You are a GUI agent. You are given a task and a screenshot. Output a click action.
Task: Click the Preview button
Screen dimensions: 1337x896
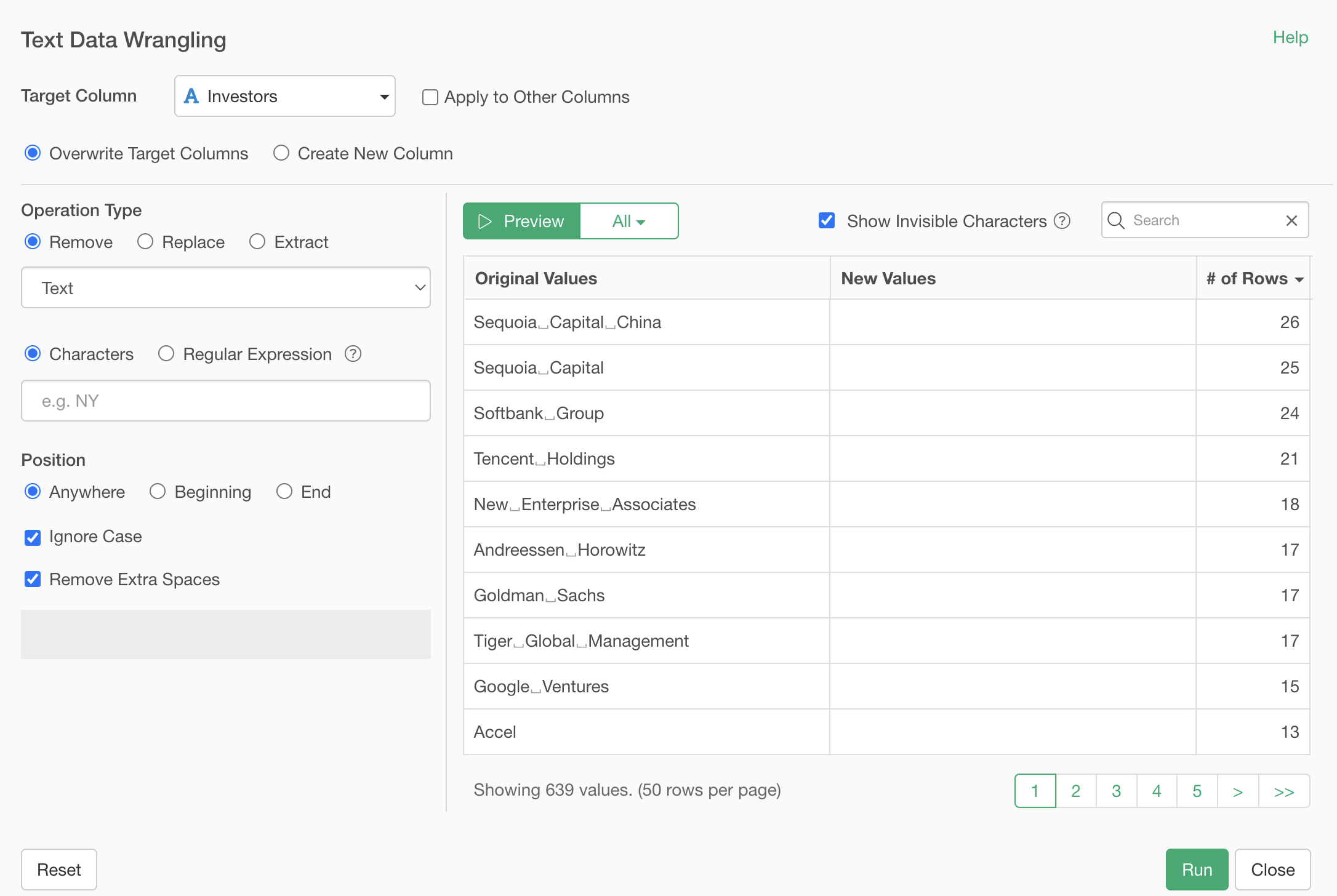[x=522, y=221]
